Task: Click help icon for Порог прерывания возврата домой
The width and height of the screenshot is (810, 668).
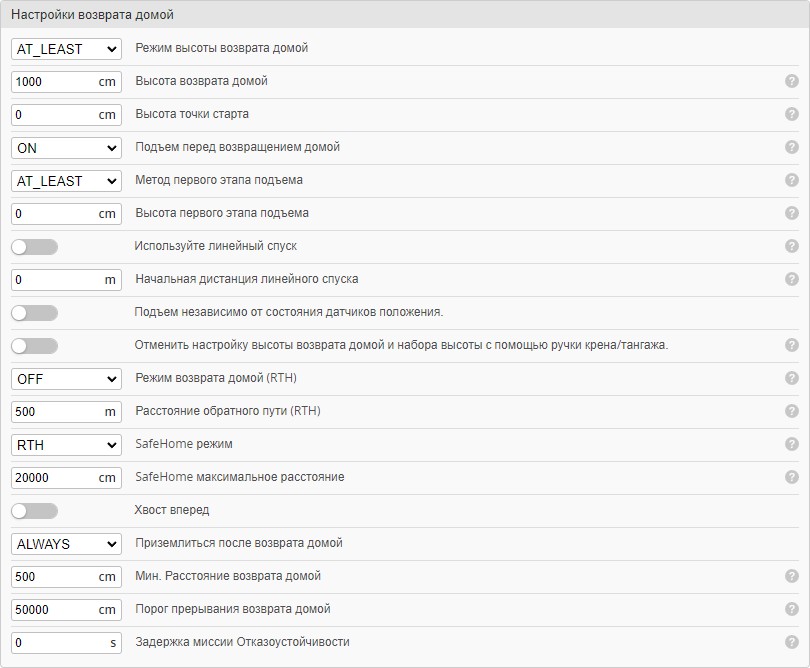Action: click(x=792, y=609)
